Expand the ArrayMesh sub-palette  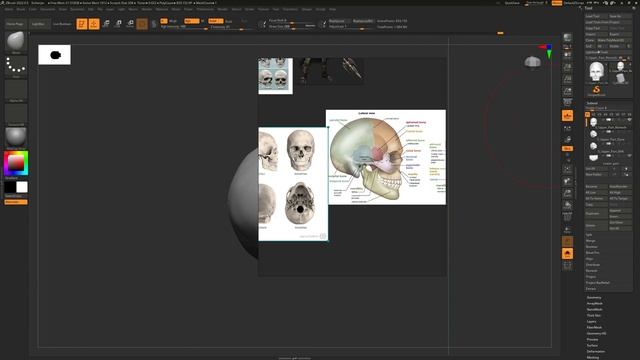tap(595, 303)
